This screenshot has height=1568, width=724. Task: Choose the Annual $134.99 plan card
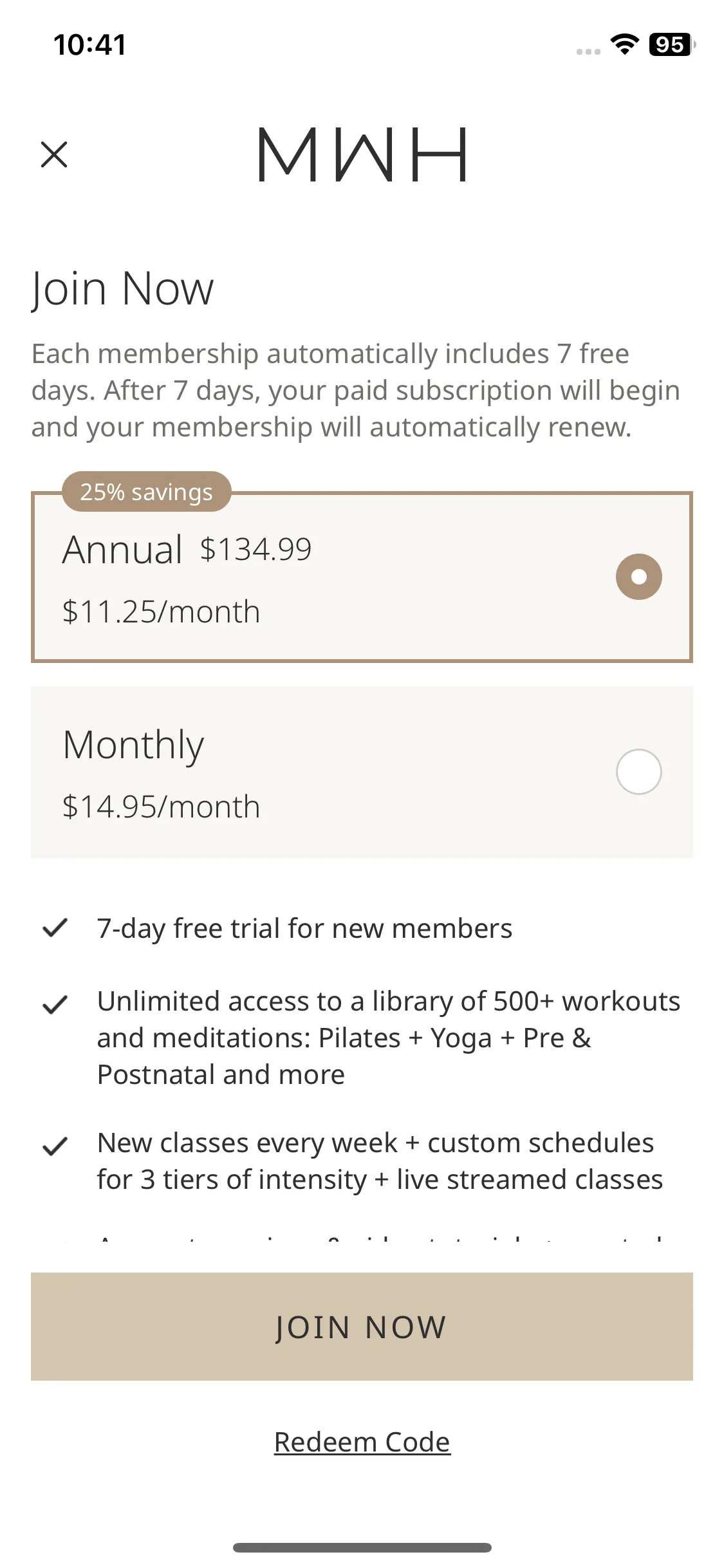click(362, 577)
